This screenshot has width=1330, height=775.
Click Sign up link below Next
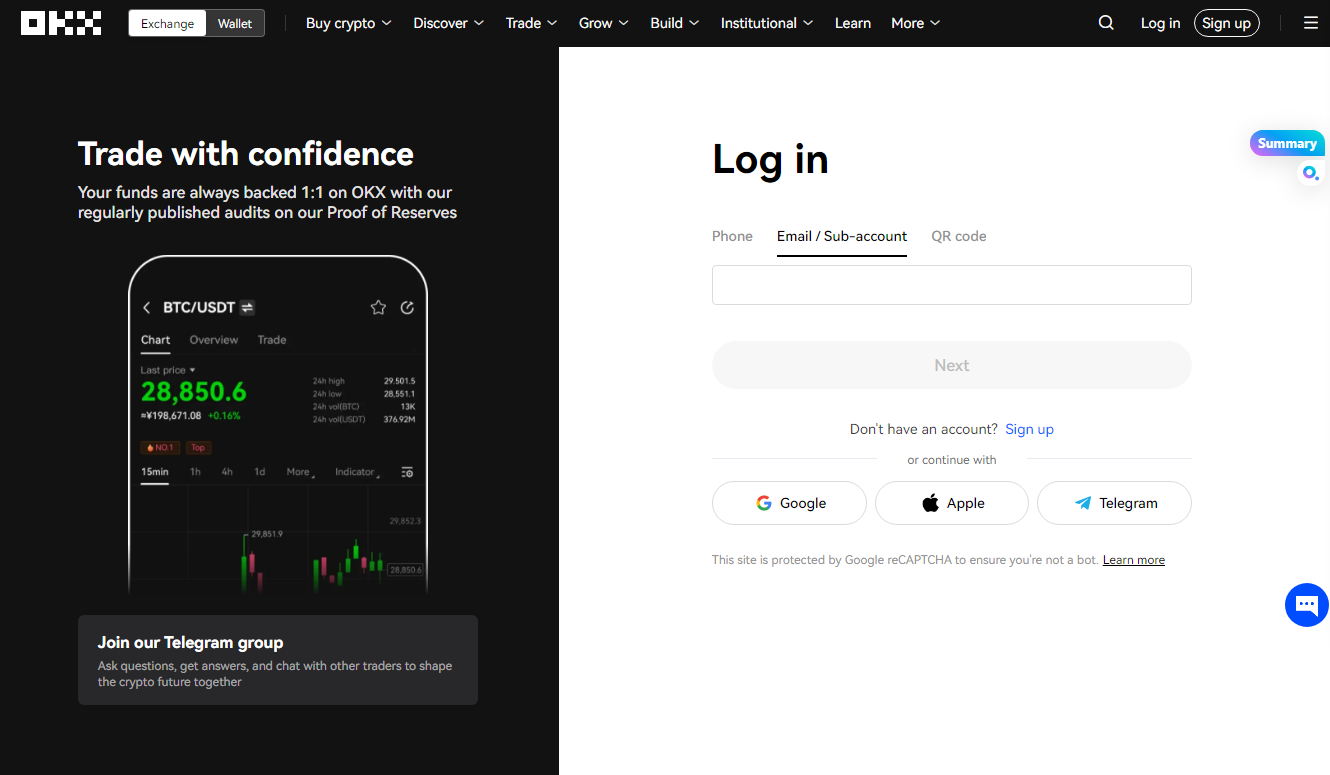point(1030,429)
